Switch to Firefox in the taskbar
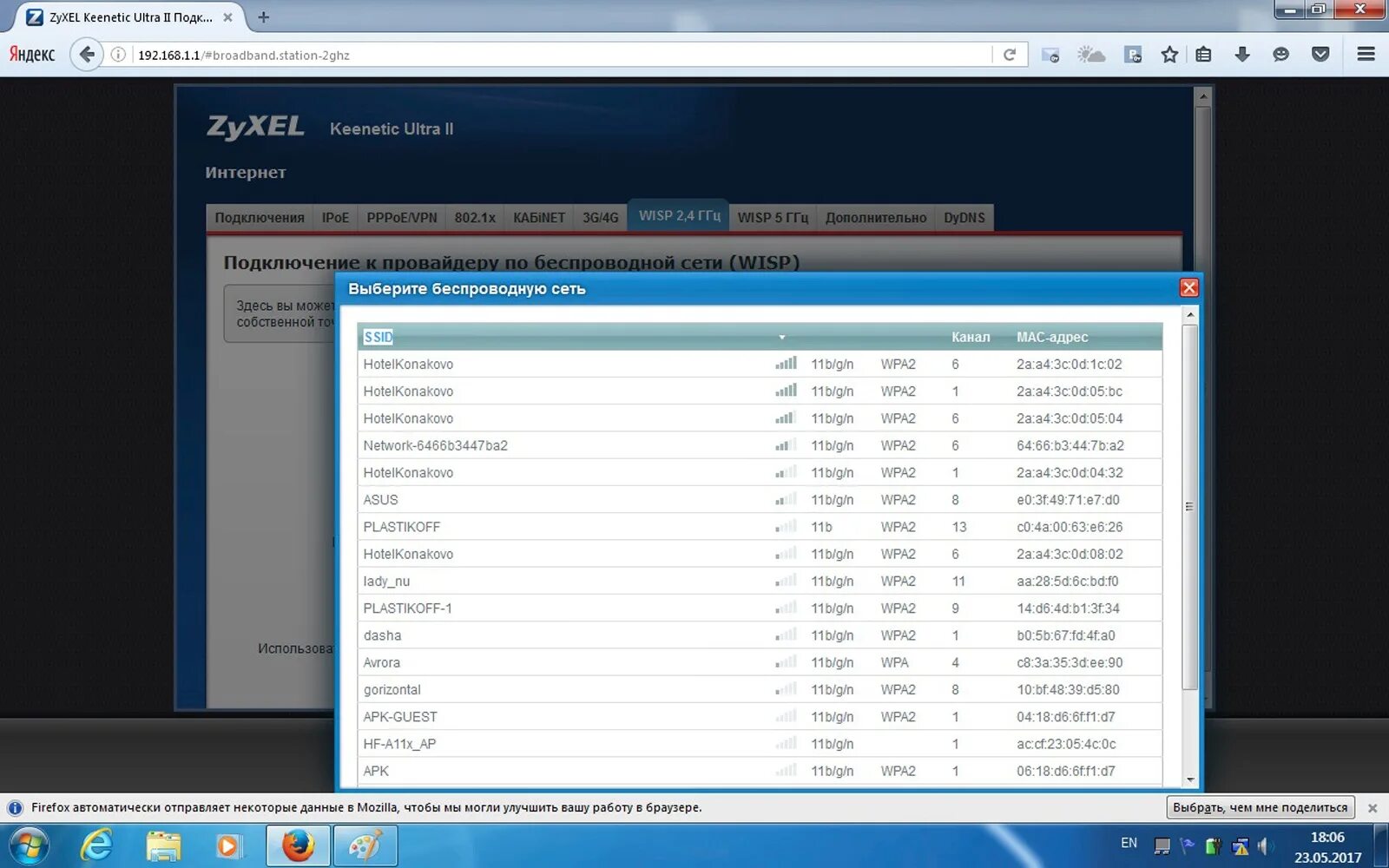1389x868 pixels. click(298, 845)
